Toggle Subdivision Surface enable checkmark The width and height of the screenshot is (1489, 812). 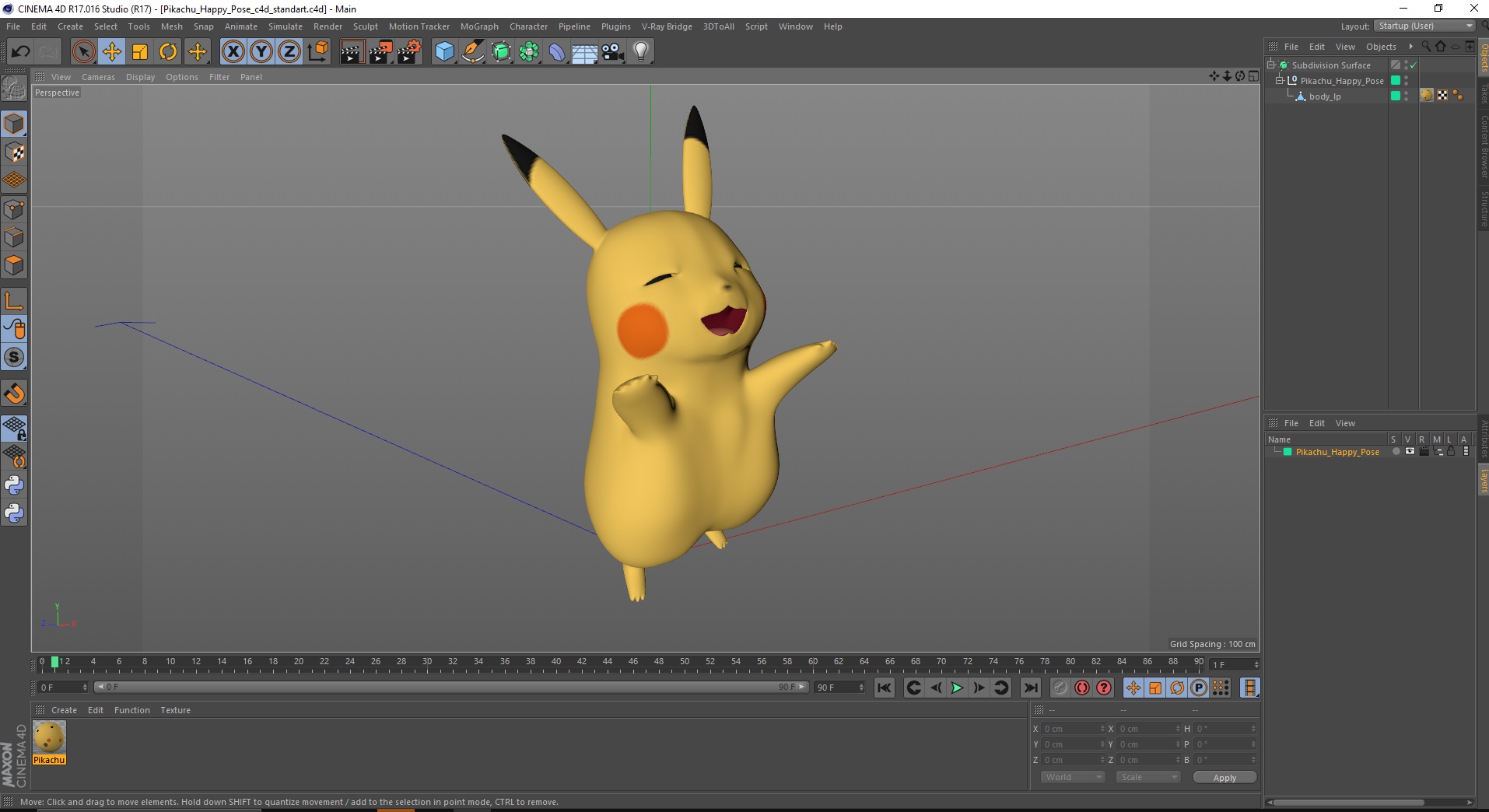point(1413,65)
